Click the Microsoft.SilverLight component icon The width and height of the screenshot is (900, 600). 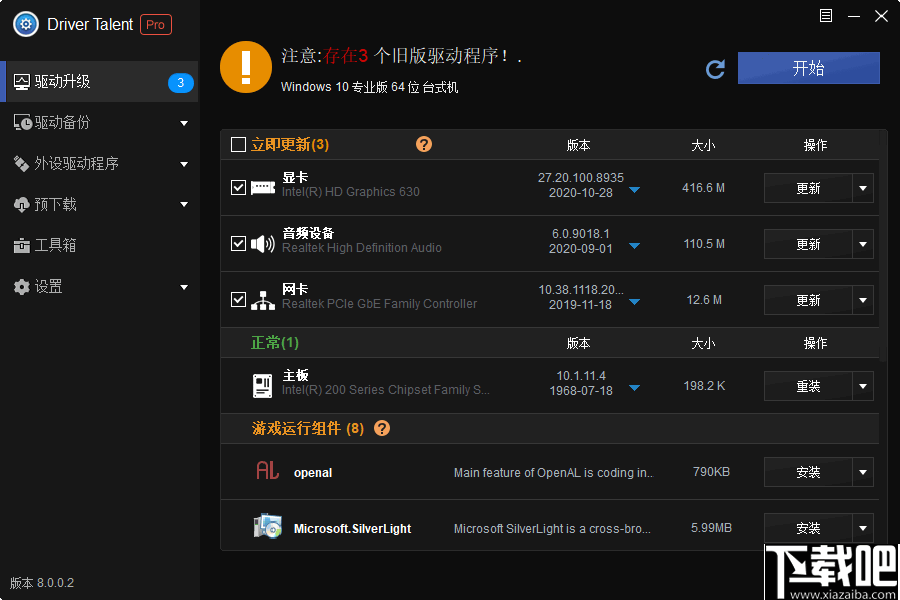click(x=267, y=527)
